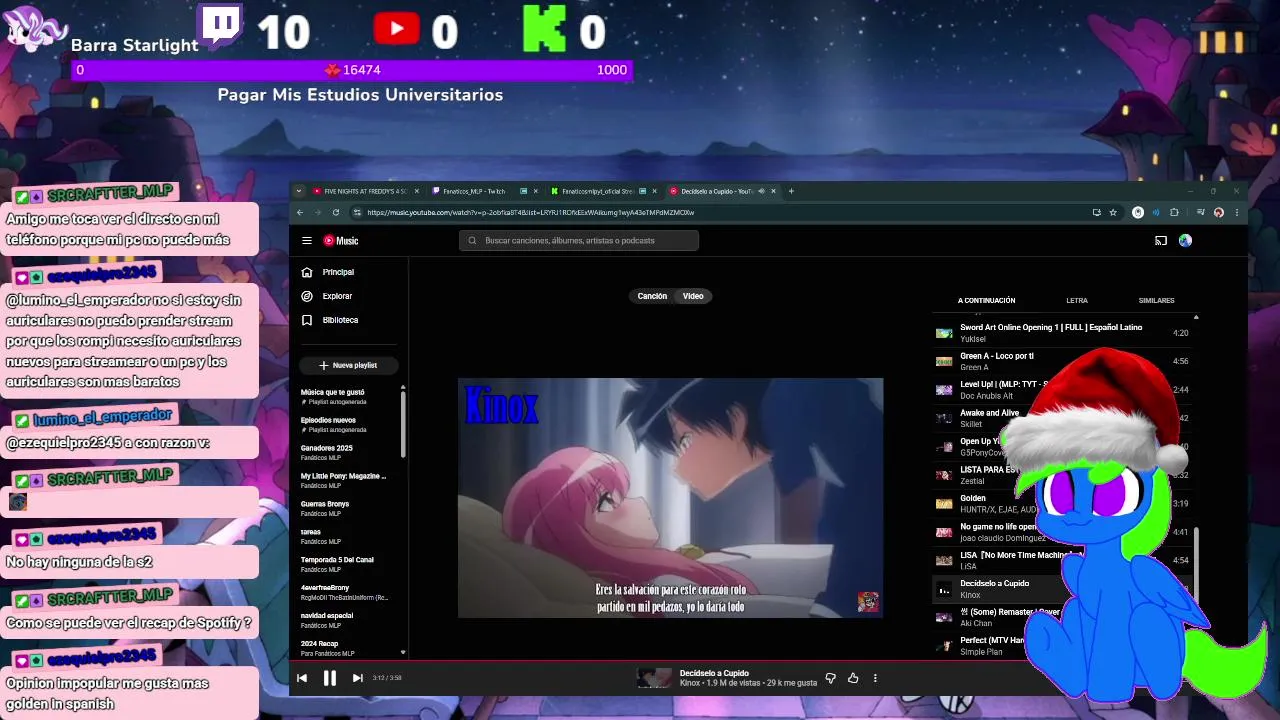Skip to previous track
Screen dimensions: 1280x720
(302, 678)
